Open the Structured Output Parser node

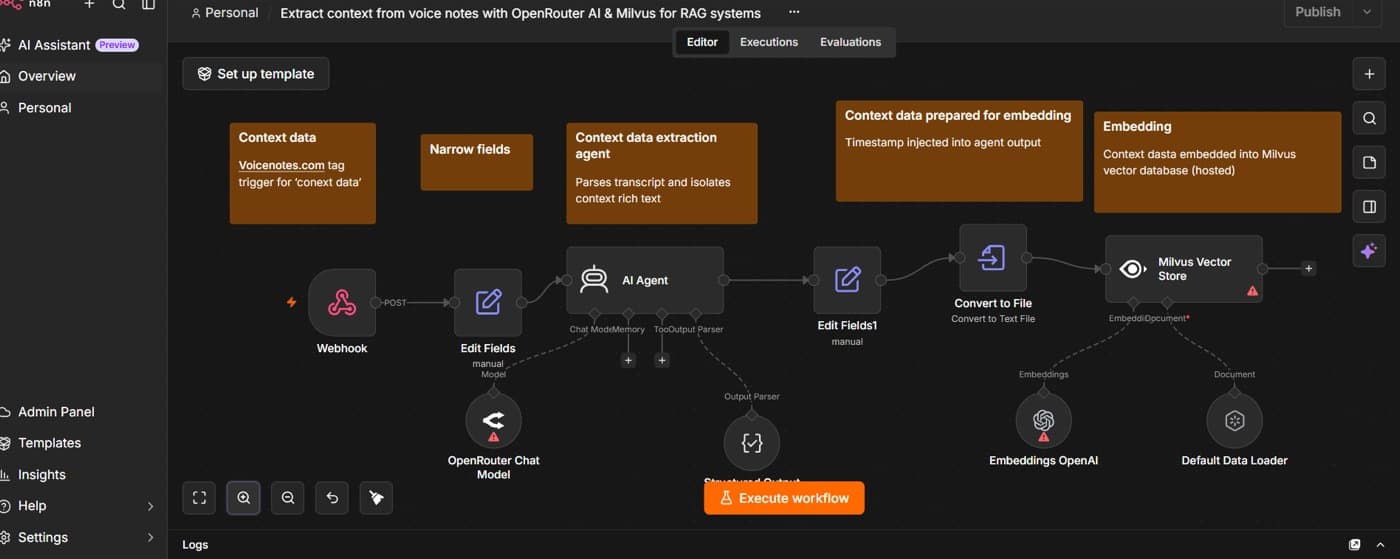coord(752,443)
